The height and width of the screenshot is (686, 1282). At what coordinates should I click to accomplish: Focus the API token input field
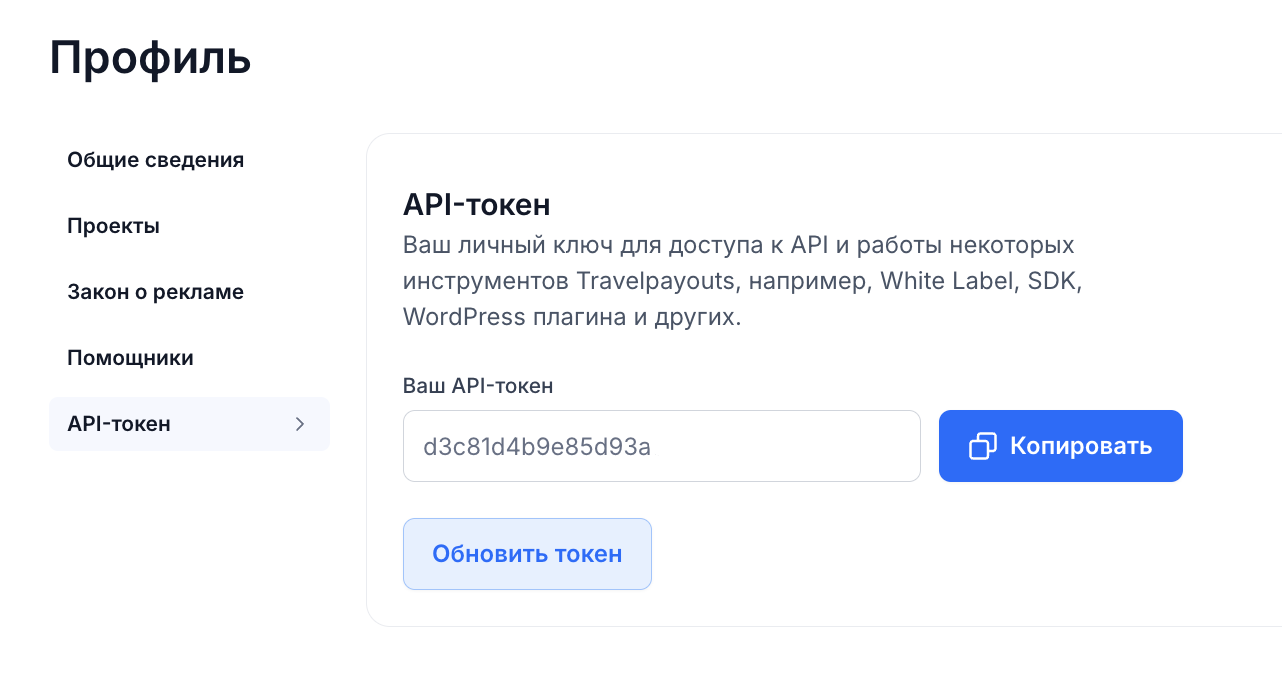tap(662, 446)
